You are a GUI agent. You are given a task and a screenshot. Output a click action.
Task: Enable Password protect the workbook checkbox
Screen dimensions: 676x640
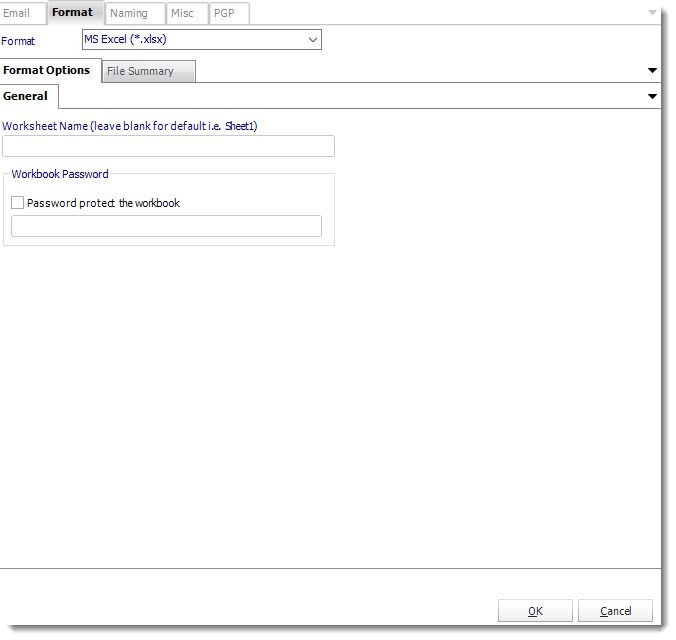(18, 203)
